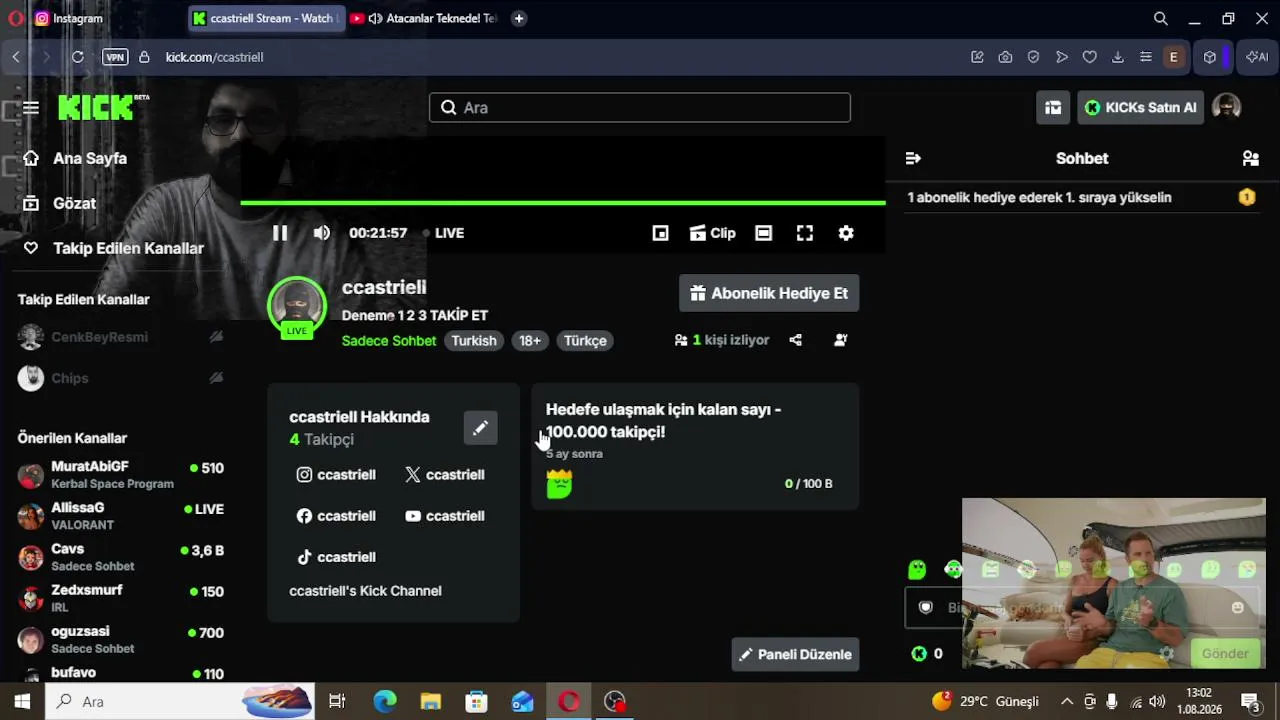This screenshot has width=1280, height=720.
Task: Pause the live stream playback
Action: (x=280, y=233)
